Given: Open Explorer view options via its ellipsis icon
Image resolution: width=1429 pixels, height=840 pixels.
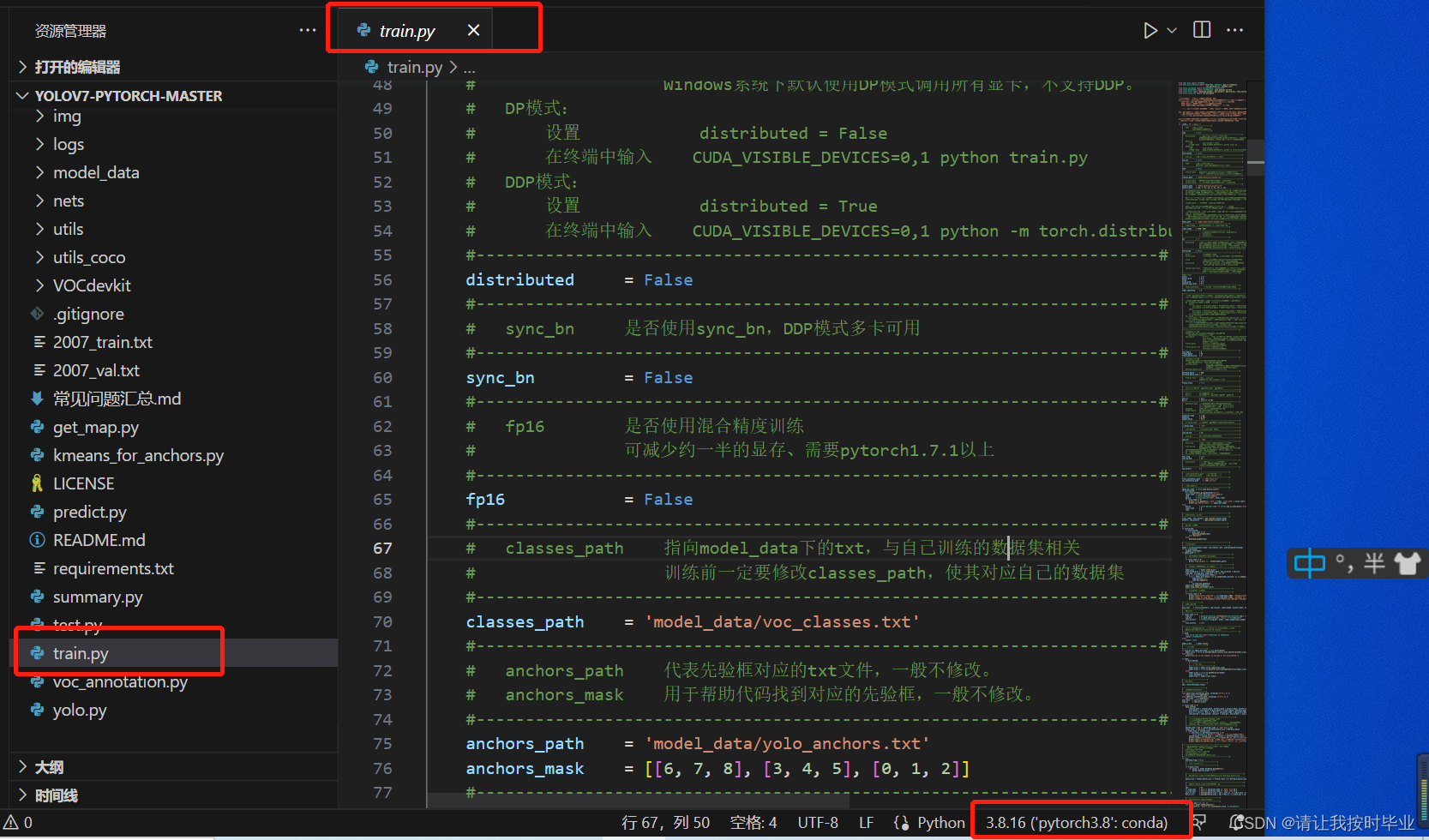Looking at the screenshot, I should click(x=308, y=30).
